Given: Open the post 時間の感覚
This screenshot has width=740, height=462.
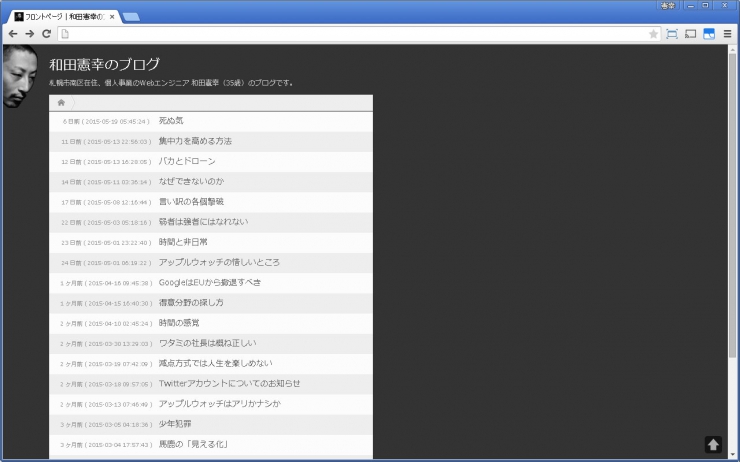Looking at the screenshot, I should point(179,323).
